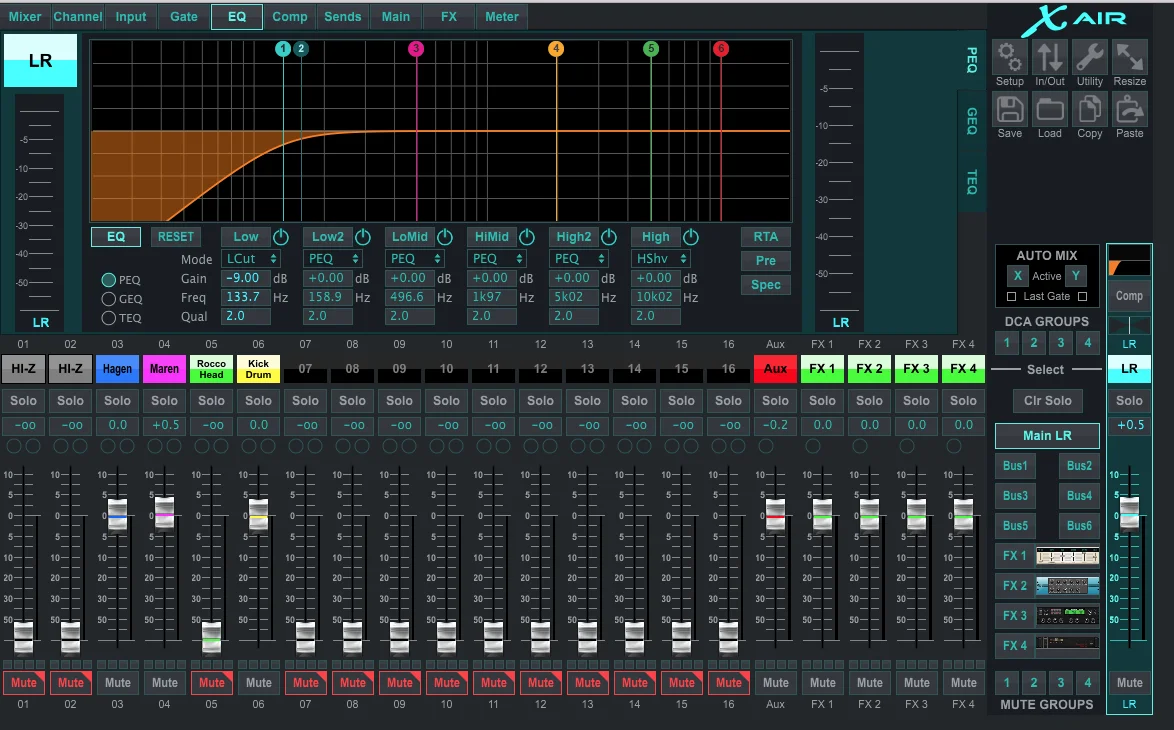Open the Setup gear icon

tap(1010, 58)
